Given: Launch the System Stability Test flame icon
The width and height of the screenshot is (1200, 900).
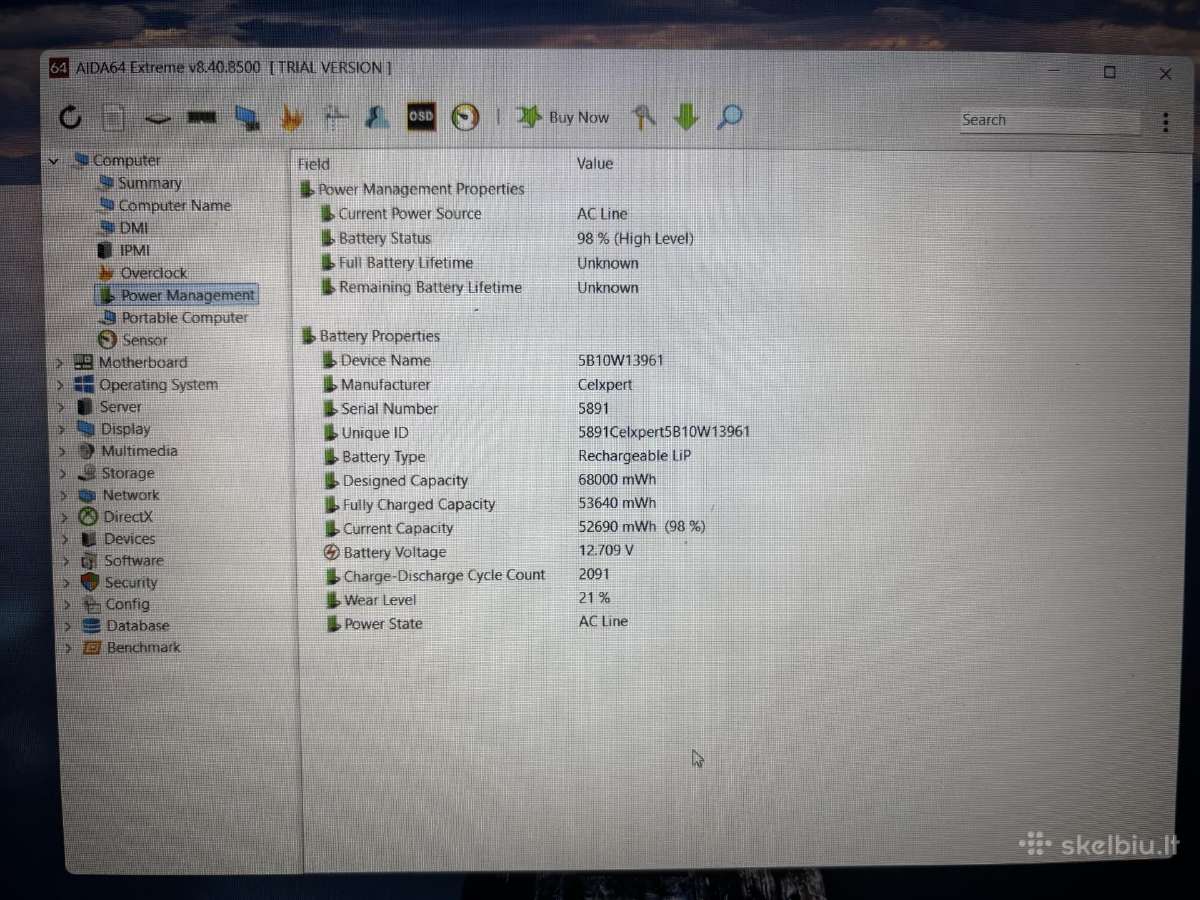Looking at the screenshot, I should coord(291,118).
